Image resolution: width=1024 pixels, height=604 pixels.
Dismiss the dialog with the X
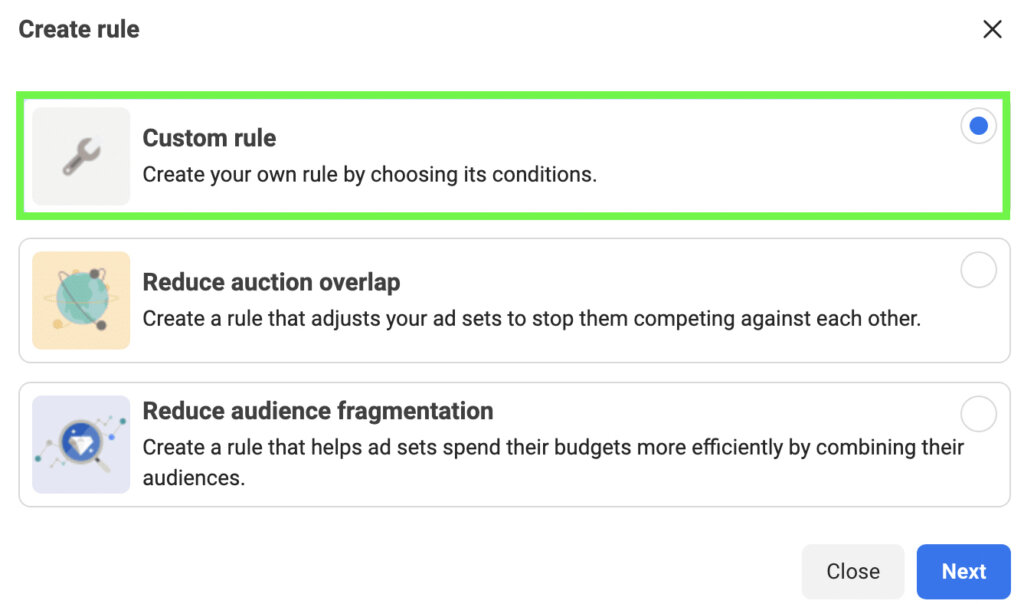point(992,29)
